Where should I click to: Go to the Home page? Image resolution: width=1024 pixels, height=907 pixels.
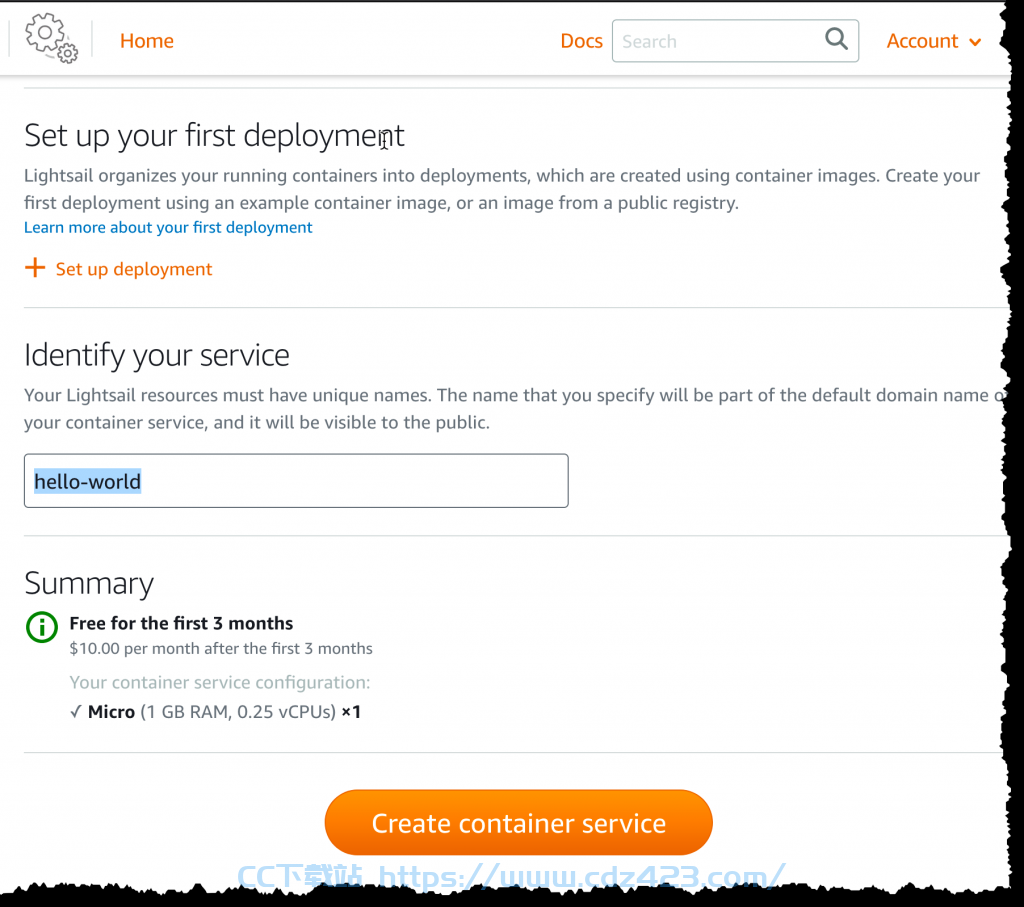tap(147, 41)
